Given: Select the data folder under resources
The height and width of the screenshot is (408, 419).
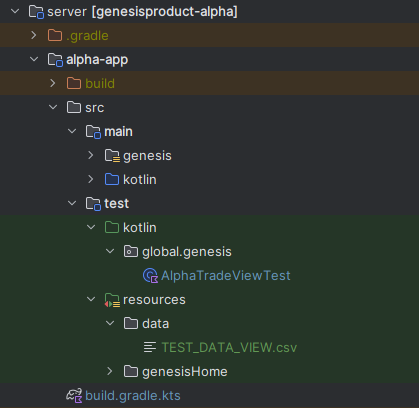Looking at the screenshot, I should coord(155,324).
